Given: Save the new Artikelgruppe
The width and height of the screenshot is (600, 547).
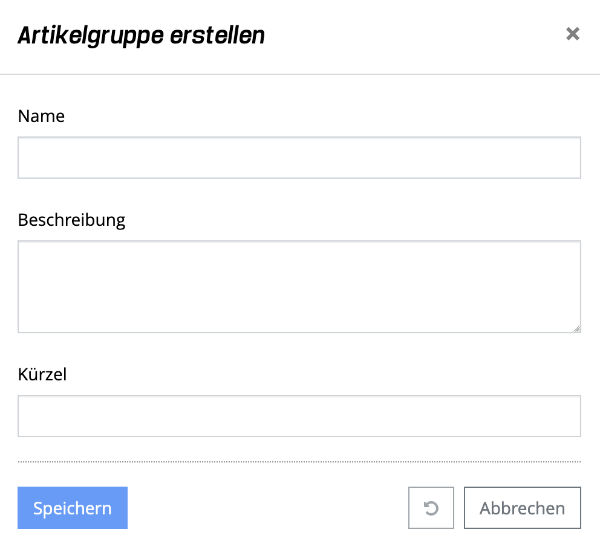Looking at the screenshot, I should click(73, 508).
